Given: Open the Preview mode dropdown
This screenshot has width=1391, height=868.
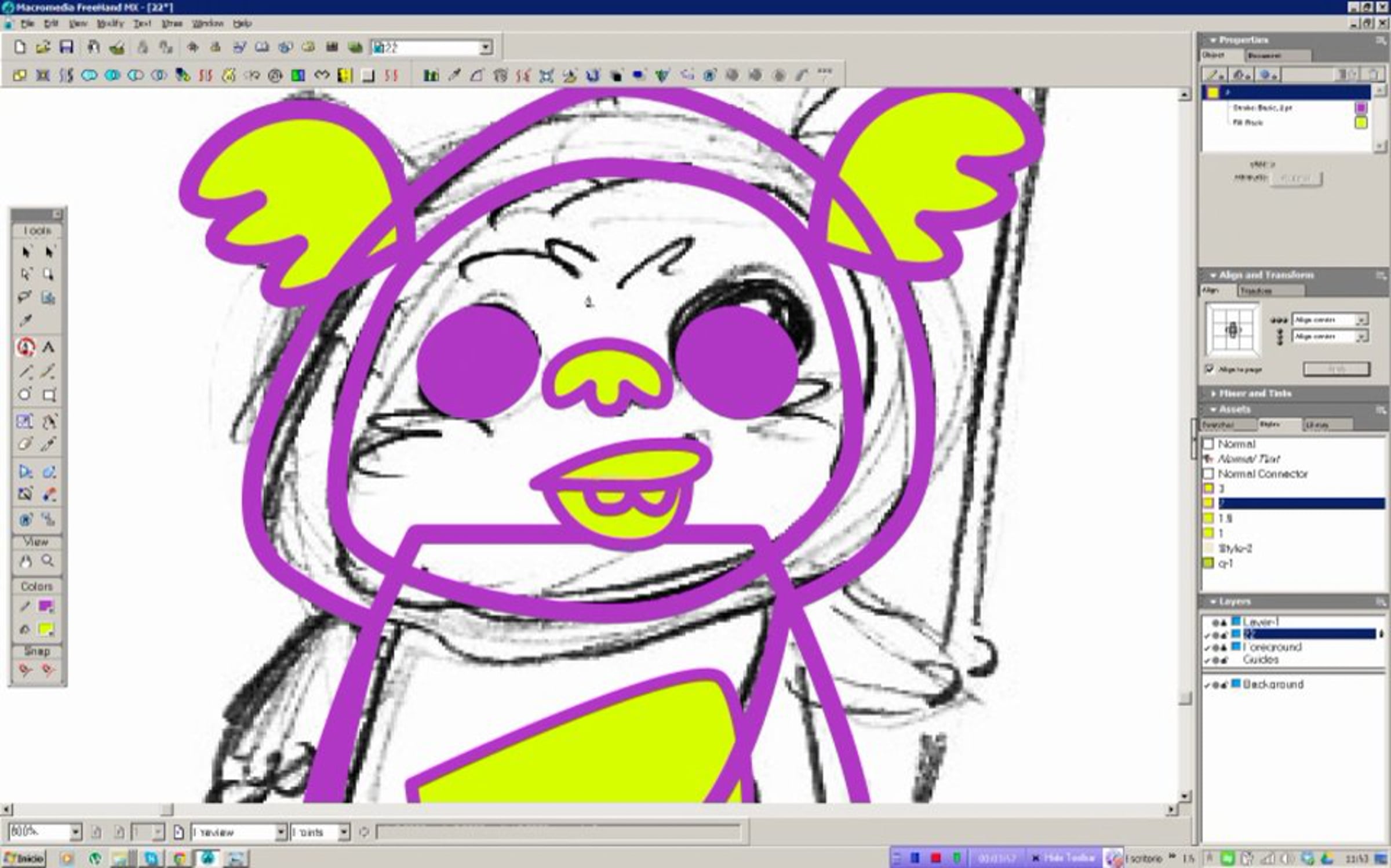Looking at the screenshot, I should [281, 832].
